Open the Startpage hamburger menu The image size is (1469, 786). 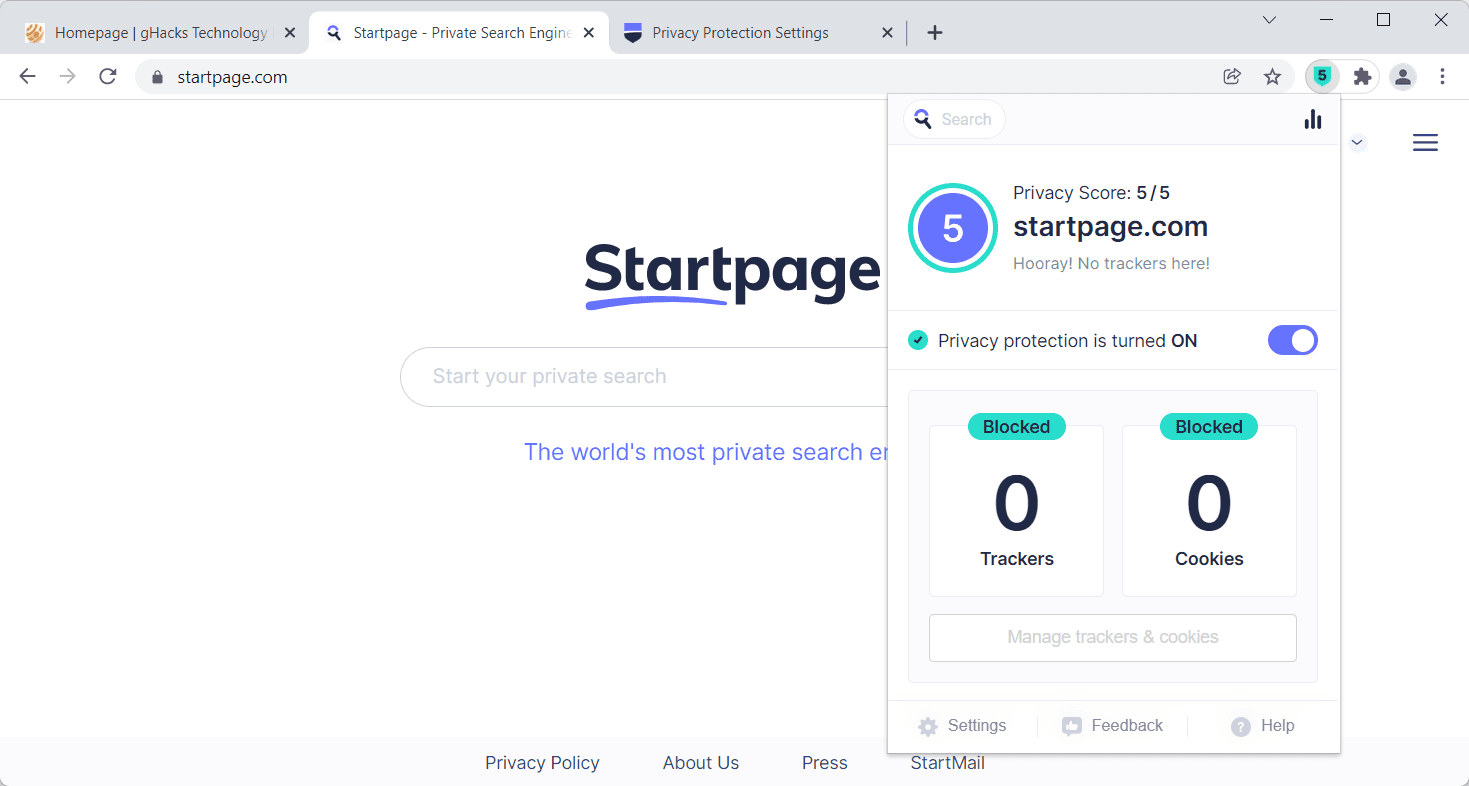1425,143
